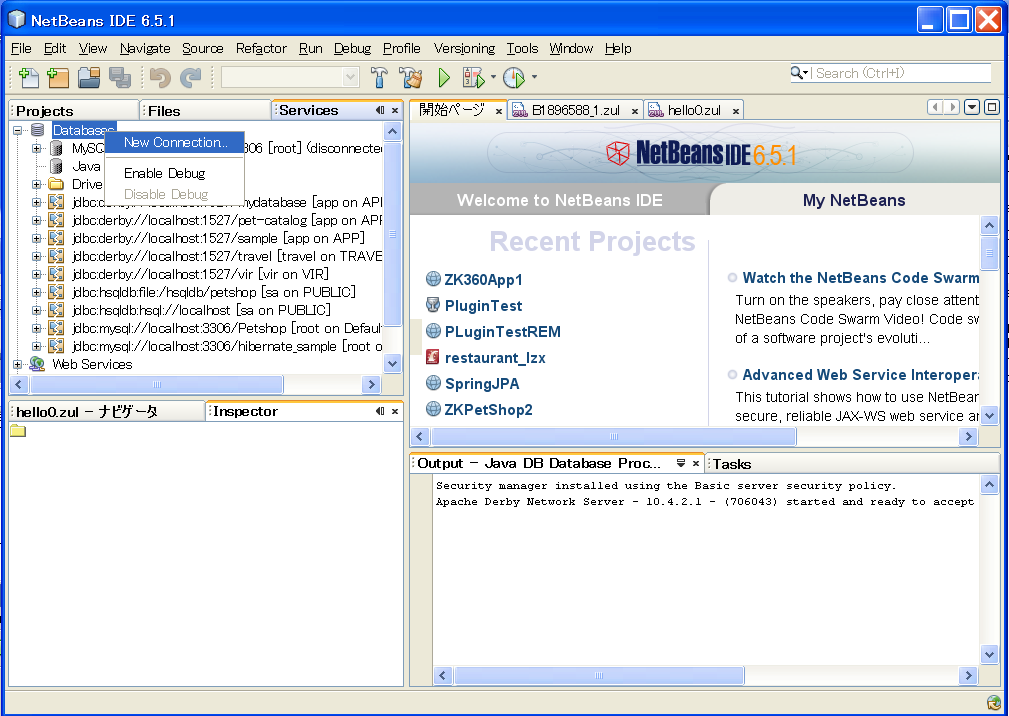
Task: Minimize the Services panel
Action: (x=380, y=110)
